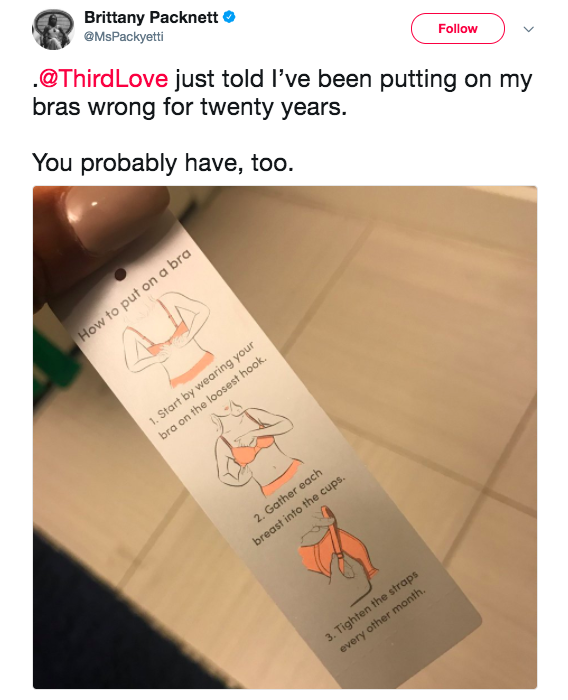The width and height of the screenshot is (568, 700).
Task: Click the 'You probably have, too.' line
Action: [x=163, y=162]
